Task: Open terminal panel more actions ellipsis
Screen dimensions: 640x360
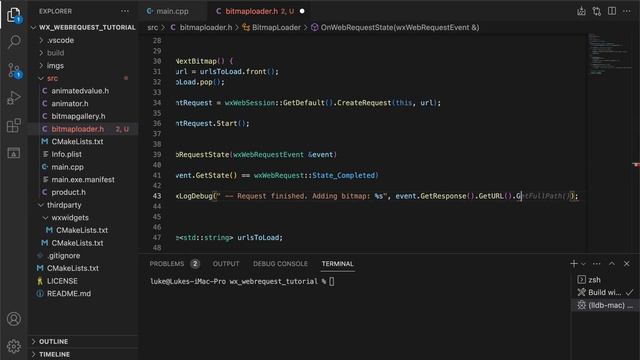Action: coord(596,264)
